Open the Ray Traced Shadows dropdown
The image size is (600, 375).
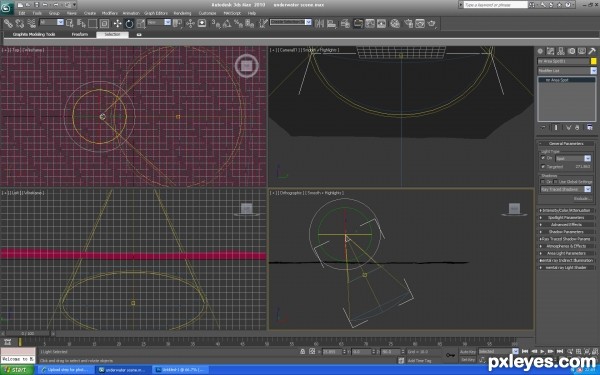566,189
